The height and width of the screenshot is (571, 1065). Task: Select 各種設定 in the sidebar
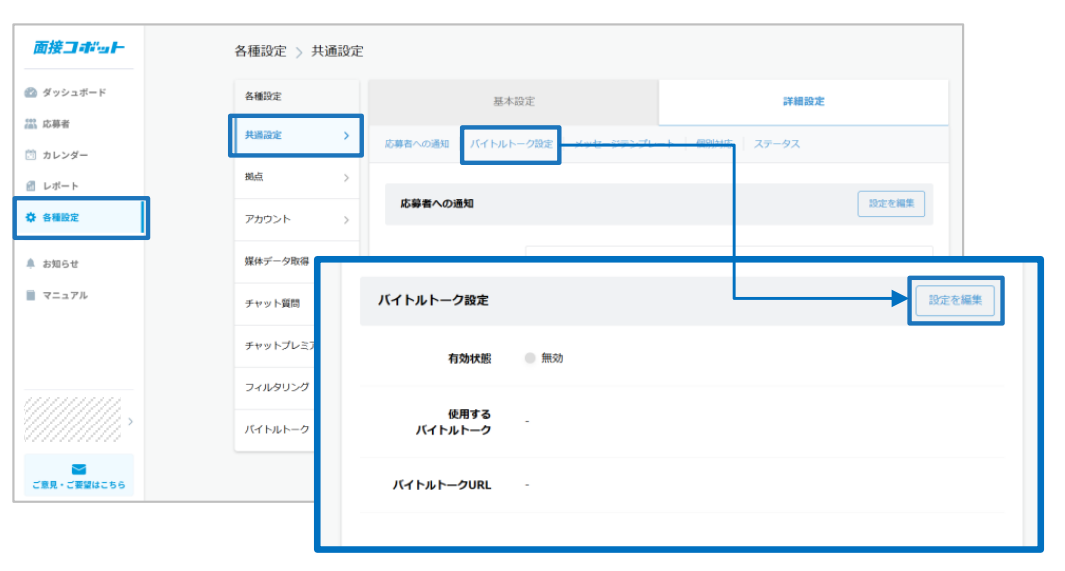coord(81,217)
